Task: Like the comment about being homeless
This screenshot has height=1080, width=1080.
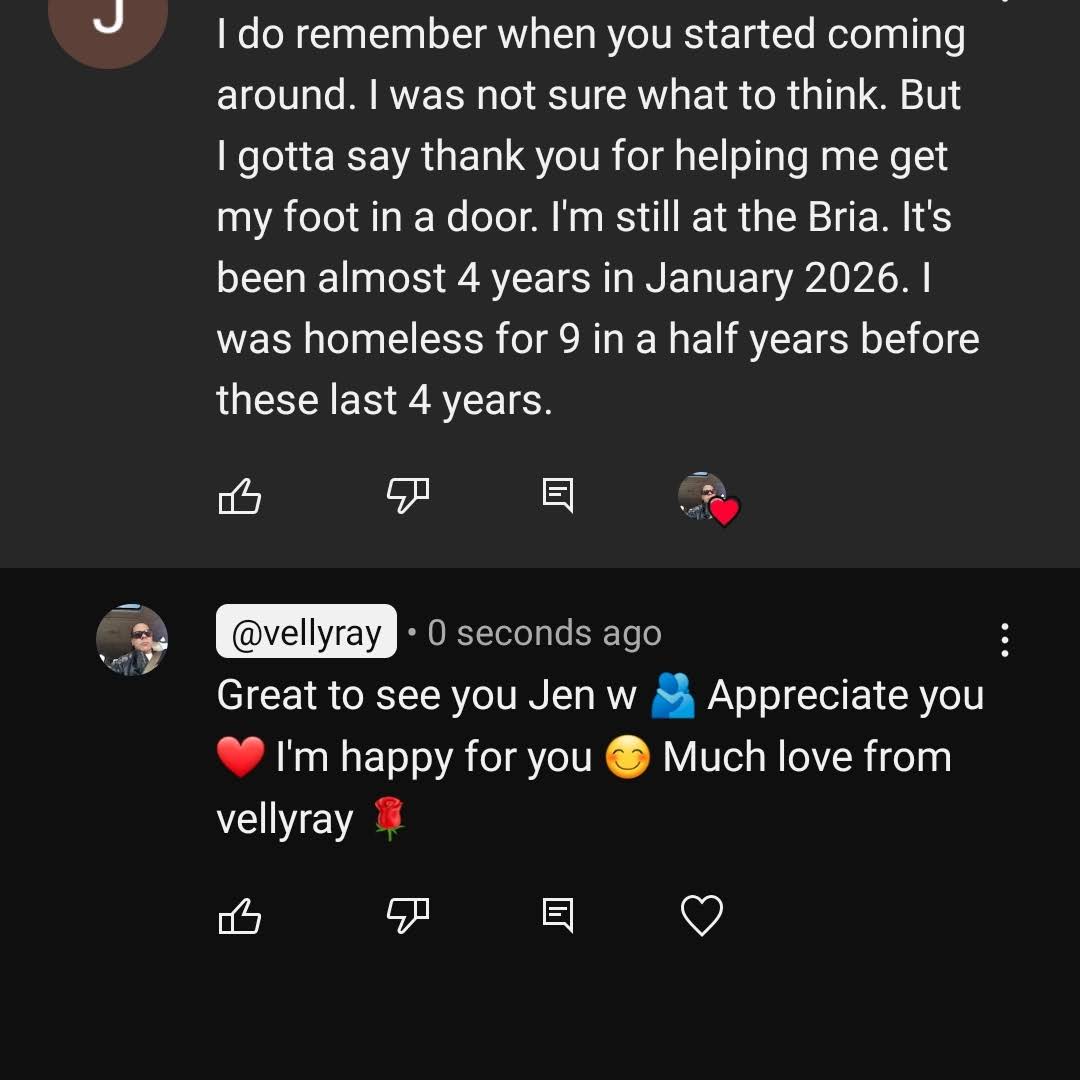Action: pos(240,496)
